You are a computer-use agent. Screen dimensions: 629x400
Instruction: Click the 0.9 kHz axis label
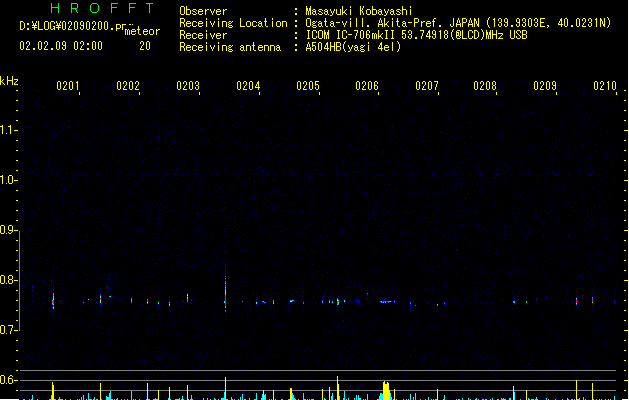pyautogui.click(x=8, y=230)
